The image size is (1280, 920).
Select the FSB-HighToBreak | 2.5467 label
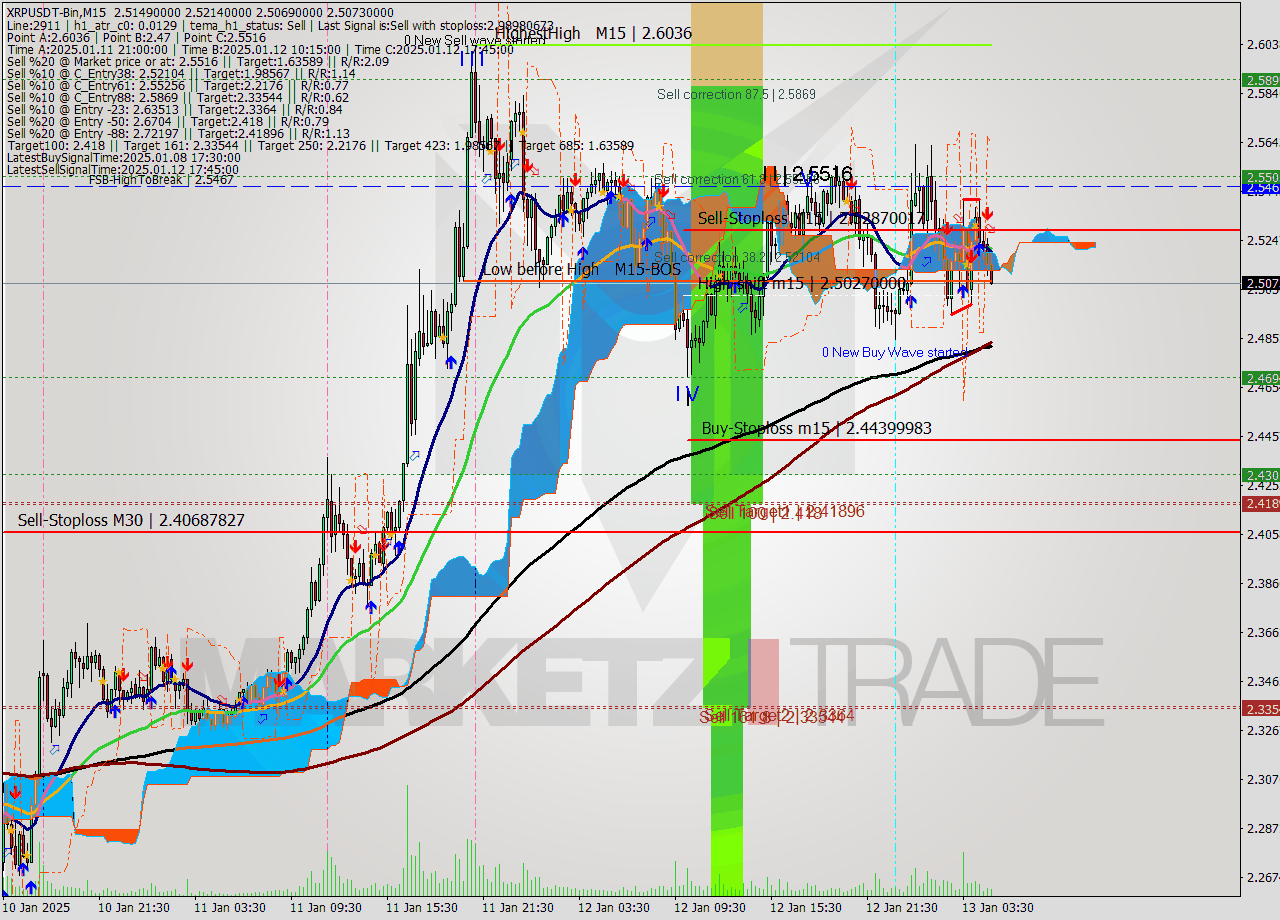(161, 180)
